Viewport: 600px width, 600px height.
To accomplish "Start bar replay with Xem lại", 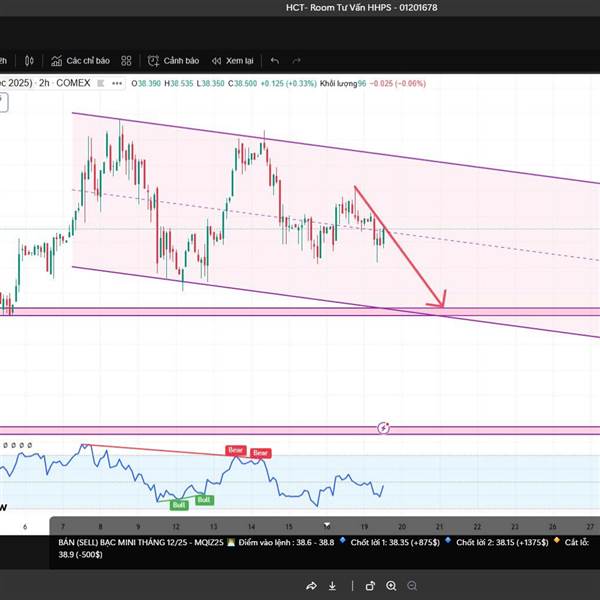I will pyautogui.click(x=232, y=61).
